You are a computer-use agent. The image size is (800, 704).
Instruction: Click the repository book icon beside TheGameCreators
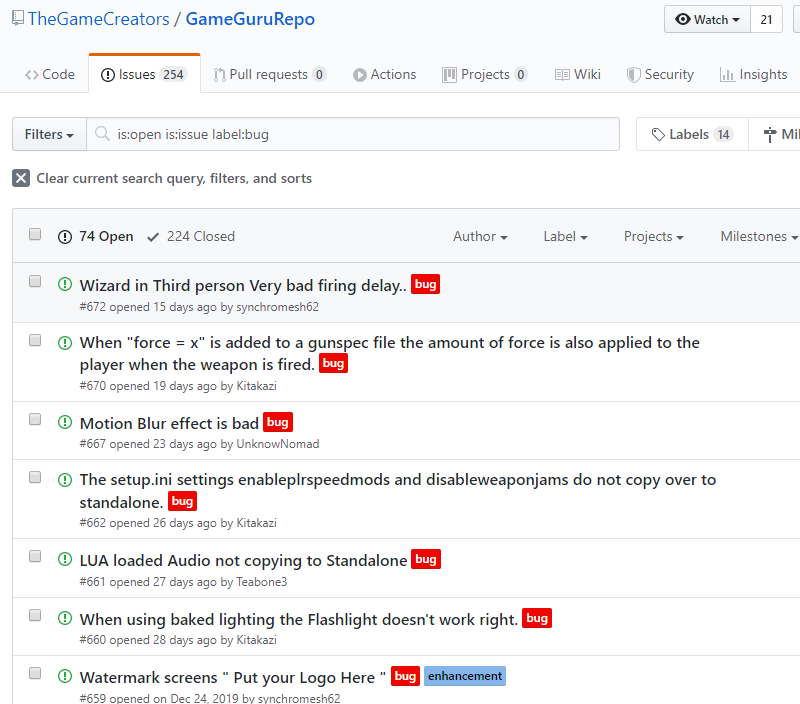click(x=18, y=18)
